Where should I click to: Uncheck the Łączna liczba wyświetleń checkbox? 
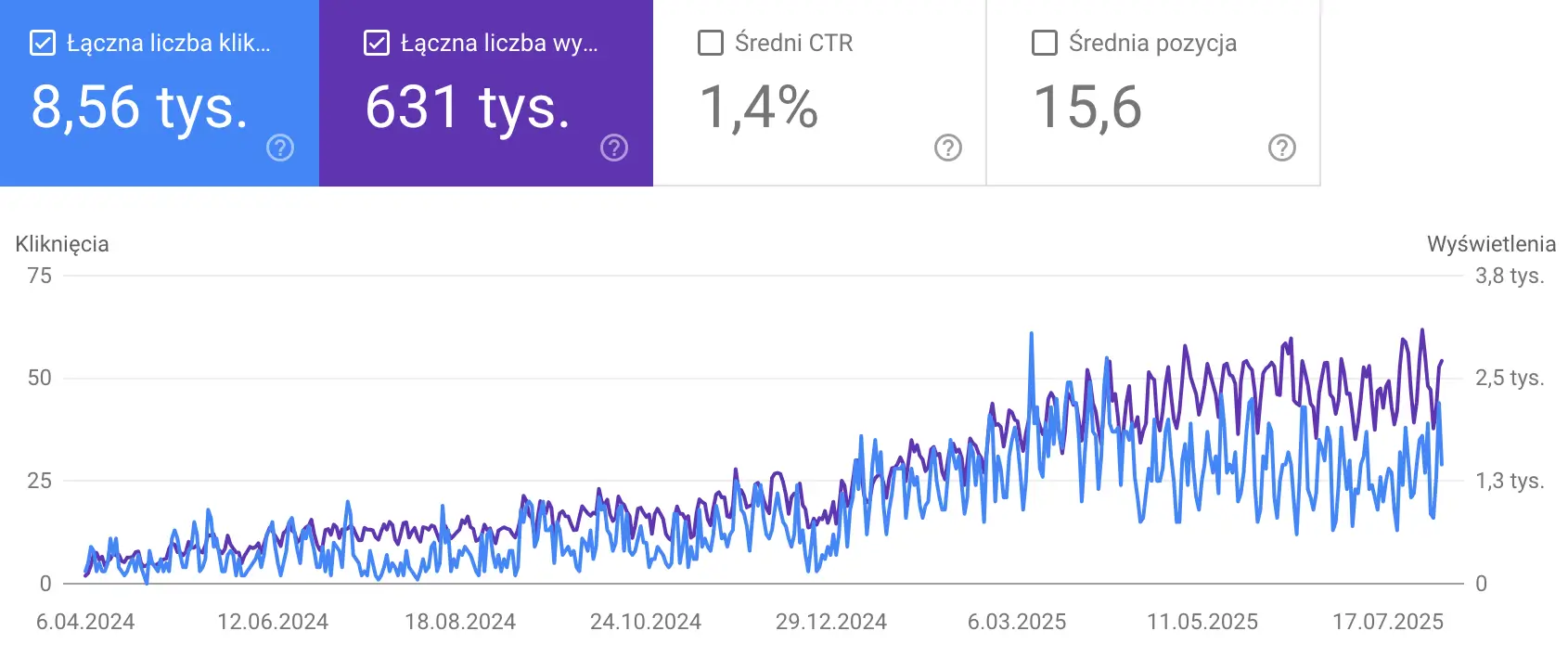(x=377, y=43)
